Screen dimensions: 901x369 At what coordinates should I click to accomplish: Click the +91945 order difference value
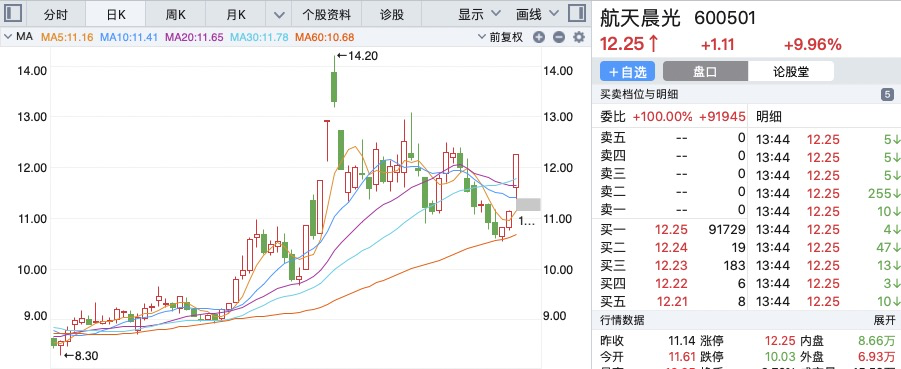(722, 117)
